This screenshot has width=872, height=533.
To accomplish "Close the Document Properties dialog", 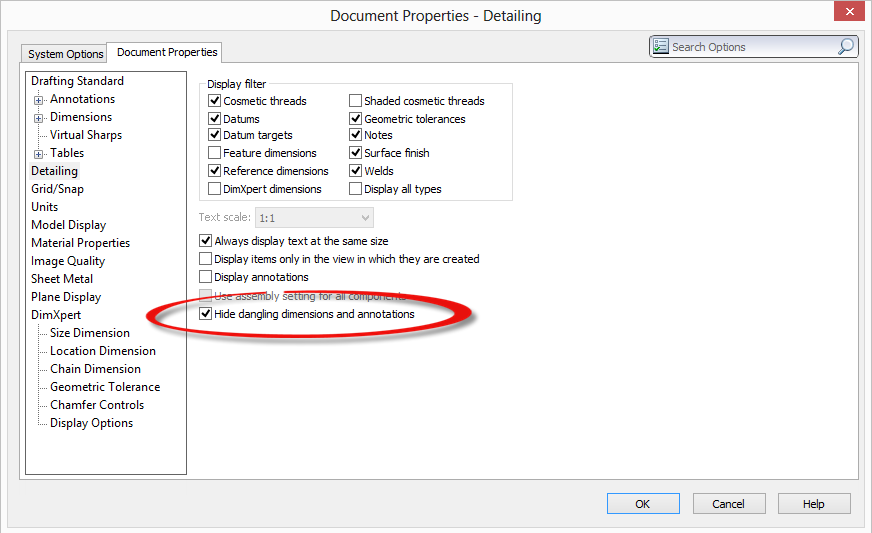I will (849, 11).
